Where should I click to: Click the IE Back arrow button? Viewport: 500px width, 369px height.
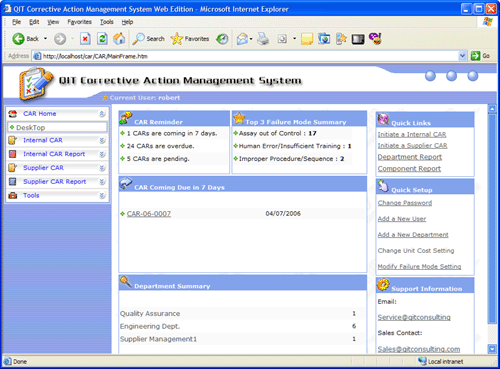tap(18, 39)
